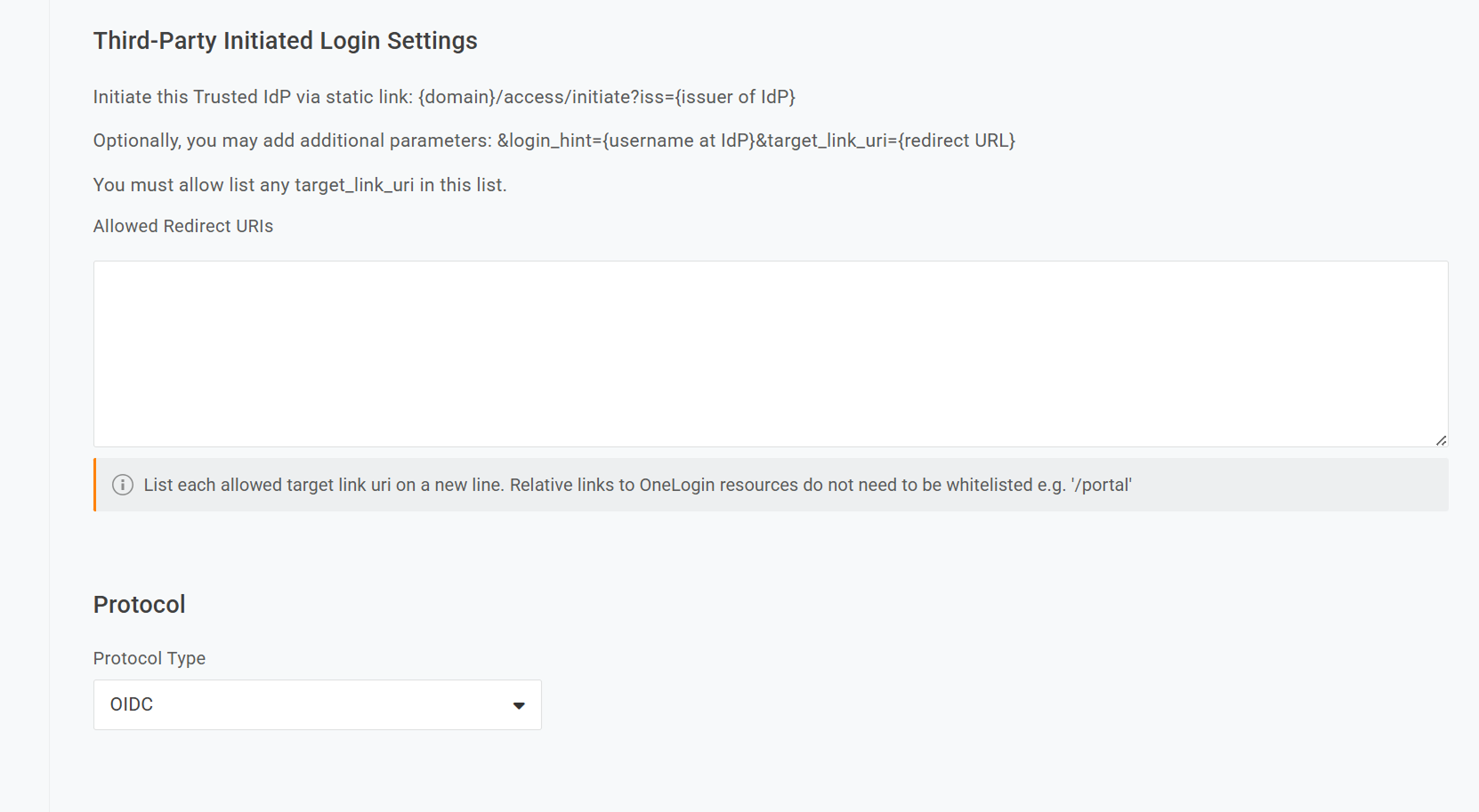The height and width of the screenshot is (812, 1479).
Task: Click the circled 'i' beside the whitelist message
Action: tap(122, 485)
